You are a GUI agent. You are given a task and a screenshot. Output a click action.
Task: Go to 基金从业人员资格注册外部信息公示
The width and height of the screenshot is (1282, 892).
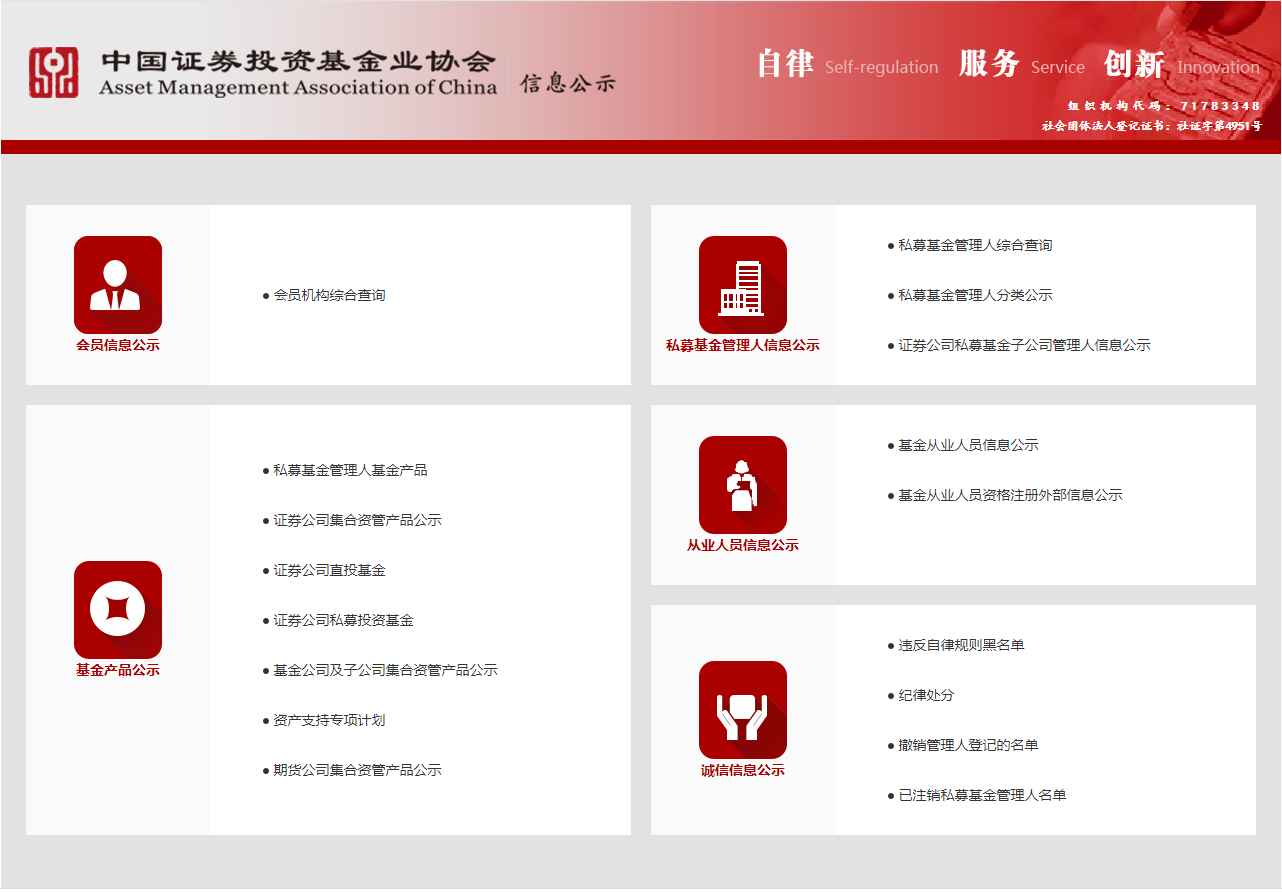click(1010, 495)
